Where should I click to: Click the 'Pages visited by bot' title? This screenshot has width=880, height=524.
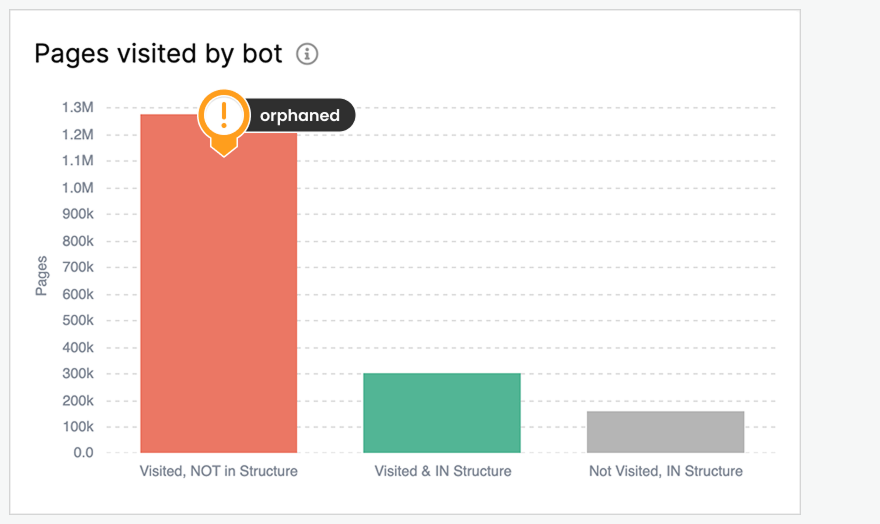[159, 54]
